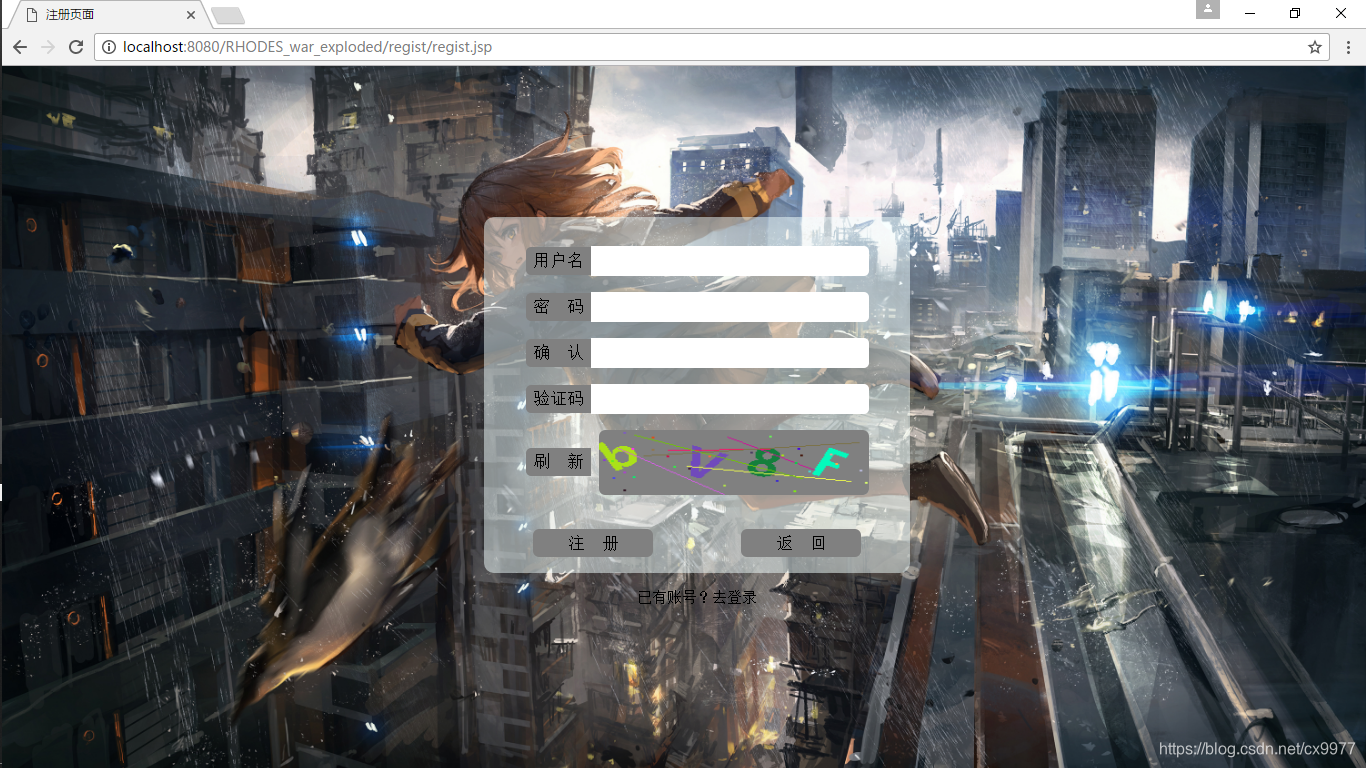Restore down the browser window

[1295, 13]
